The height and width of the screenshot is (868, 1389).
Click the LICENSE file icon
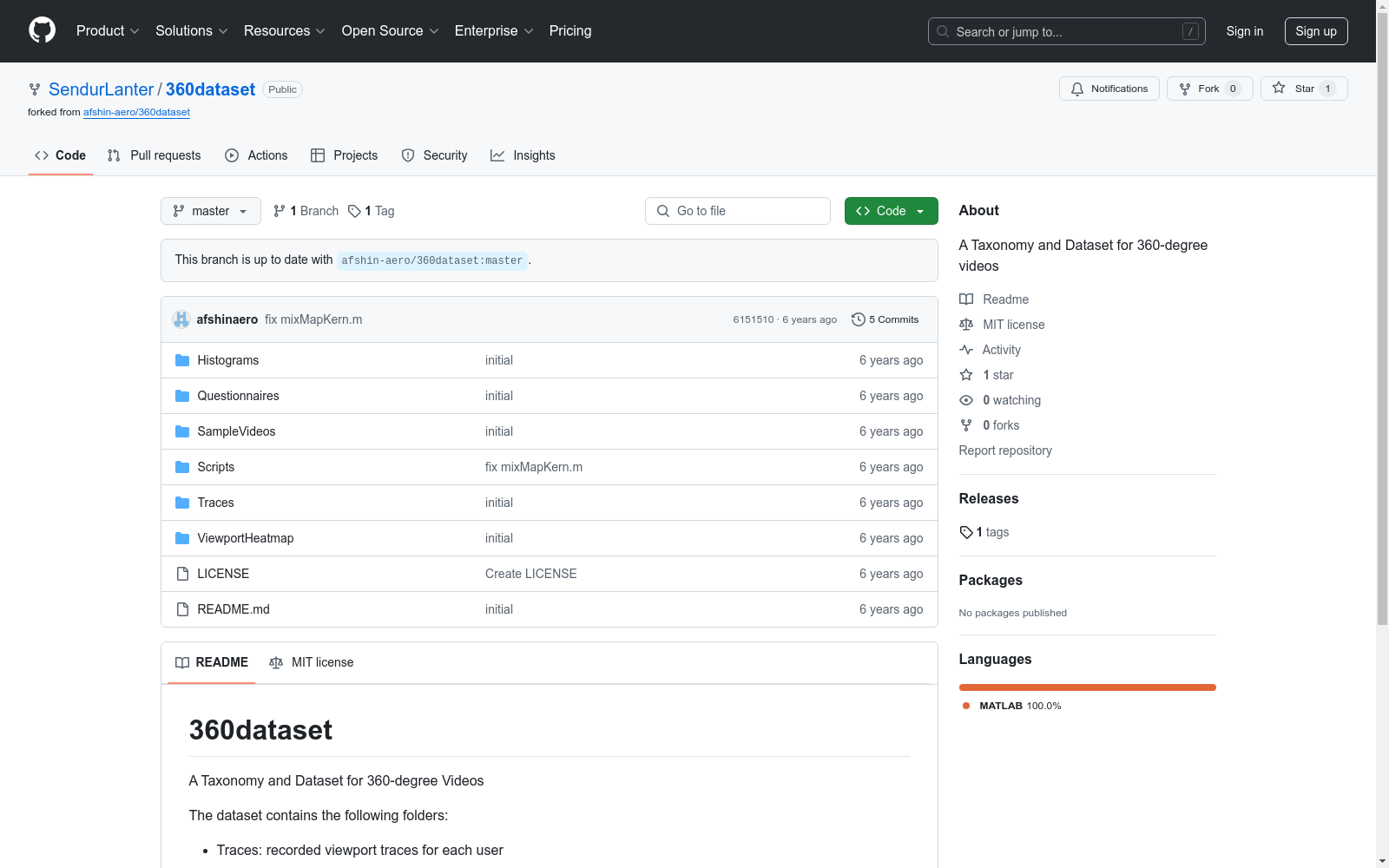(x=182, y=574)
